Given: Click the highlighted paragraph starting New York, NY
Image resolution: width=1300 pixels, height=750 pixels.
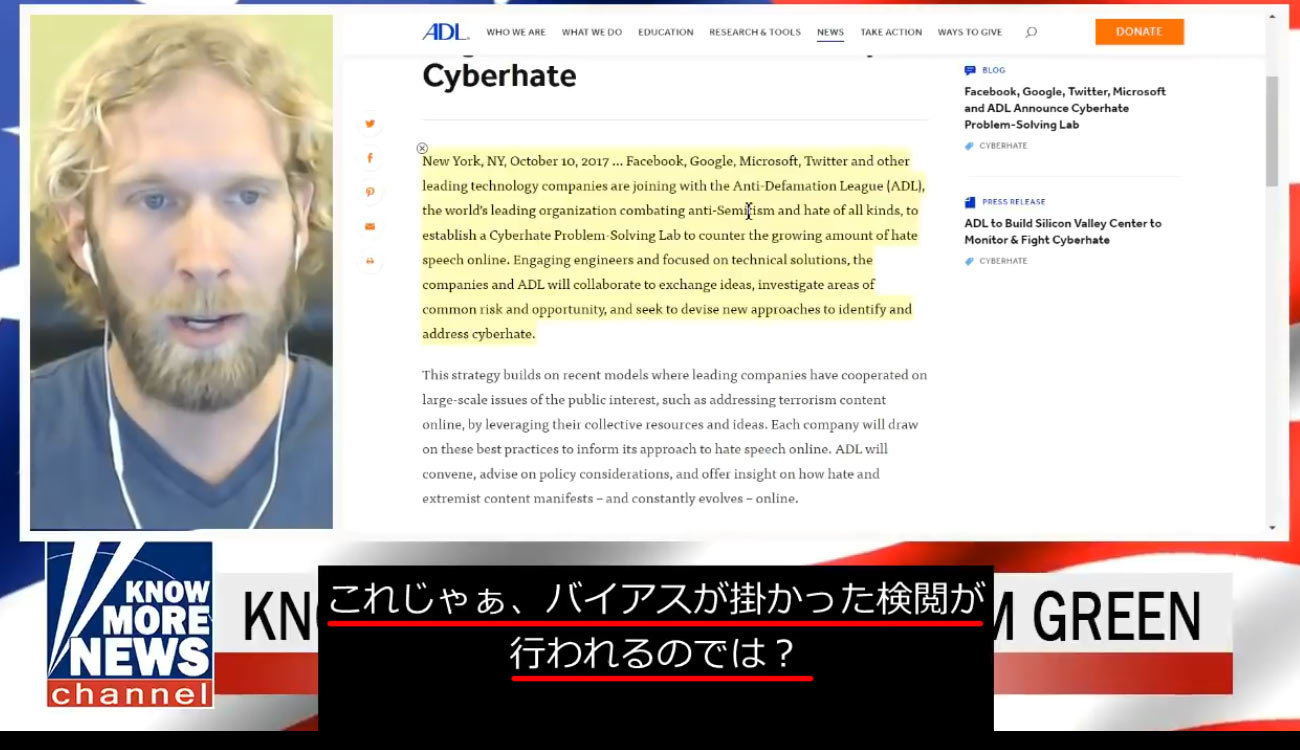Looking at the screenshot, I should pos(673,247).
